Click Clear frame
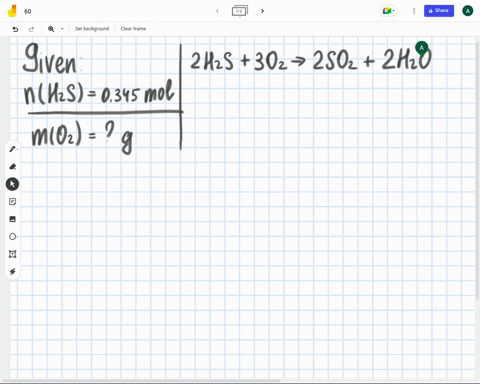 point(133,29)
